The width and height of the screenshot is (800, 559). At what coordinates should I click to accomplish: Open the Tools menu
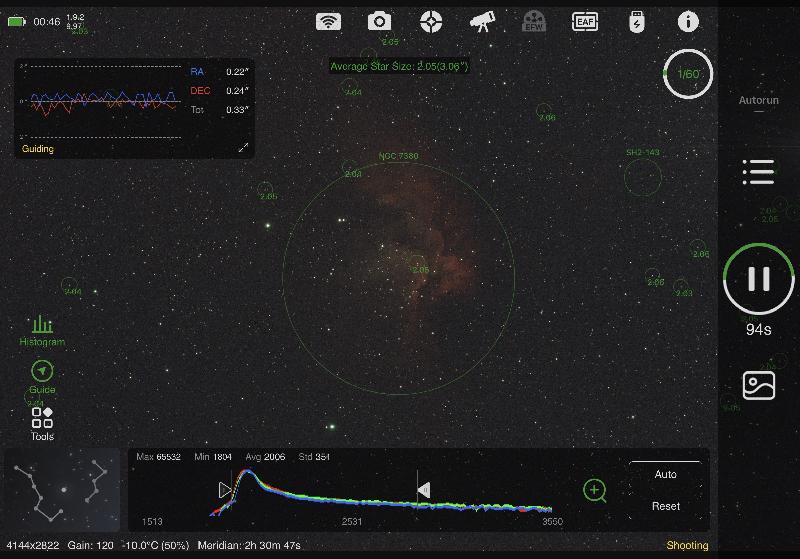click(x=42, y=424)
